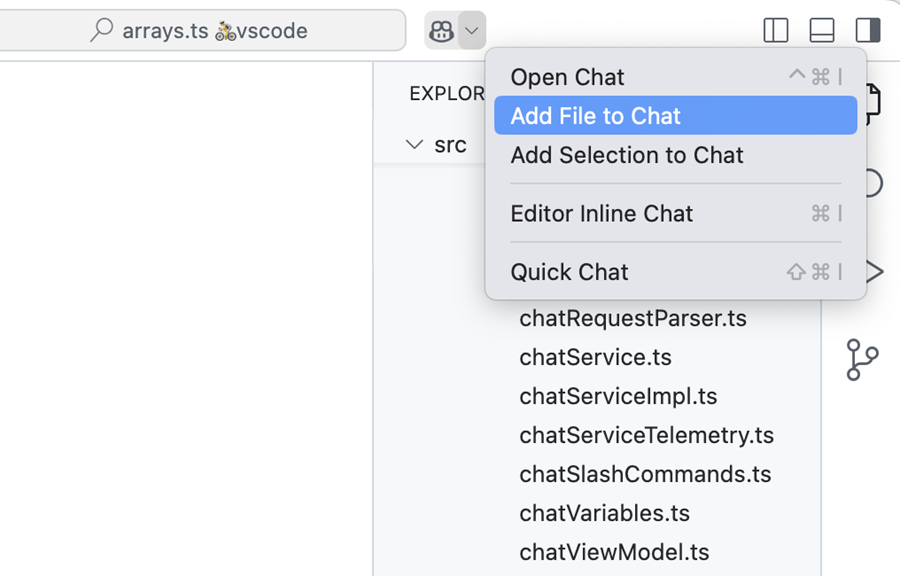
Task: Click the run arrow icon on the right edge
Action: (877, 271)
